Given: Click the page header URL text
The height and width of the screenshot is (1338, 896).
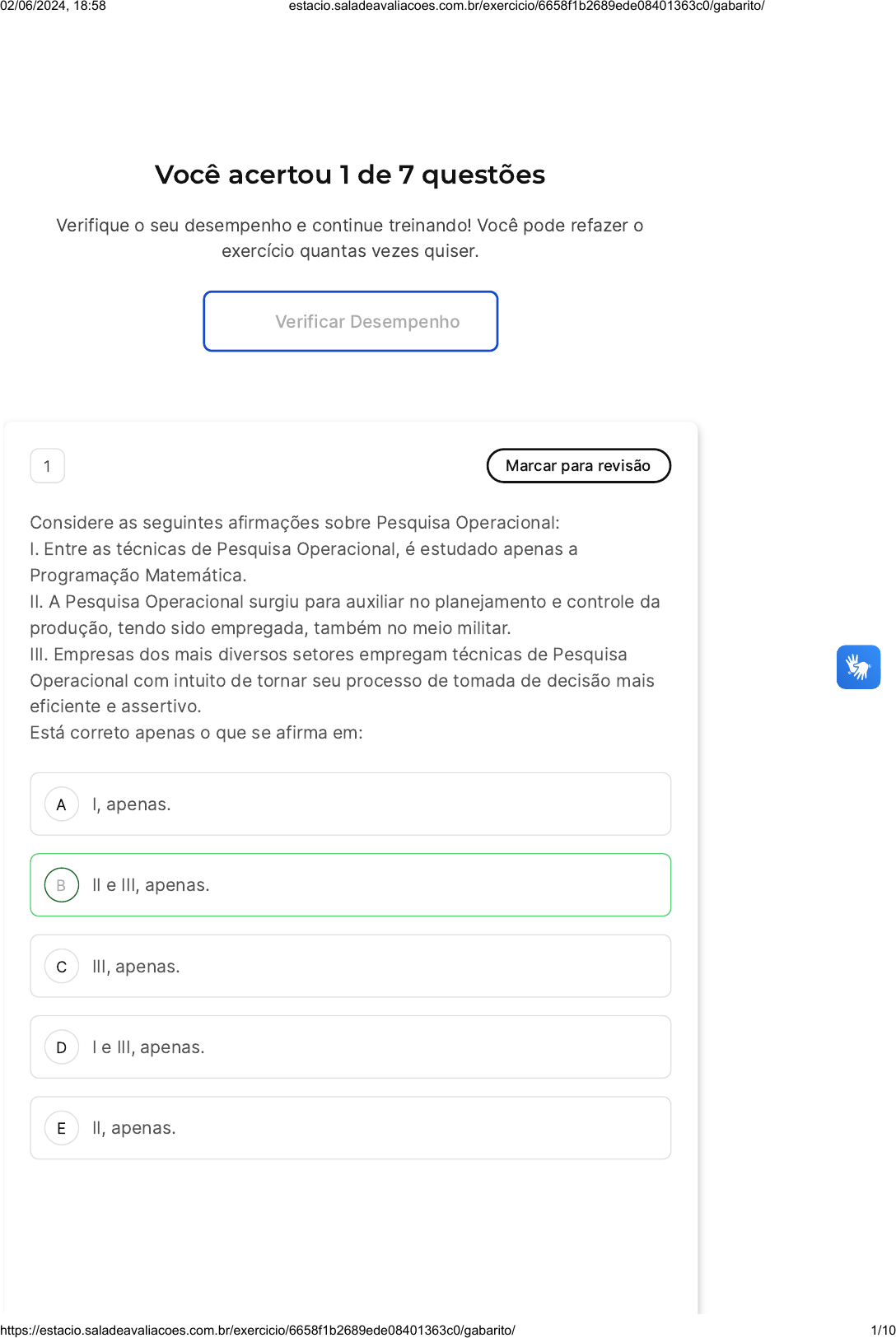Looking at the screenshot, I should (526, 6).
